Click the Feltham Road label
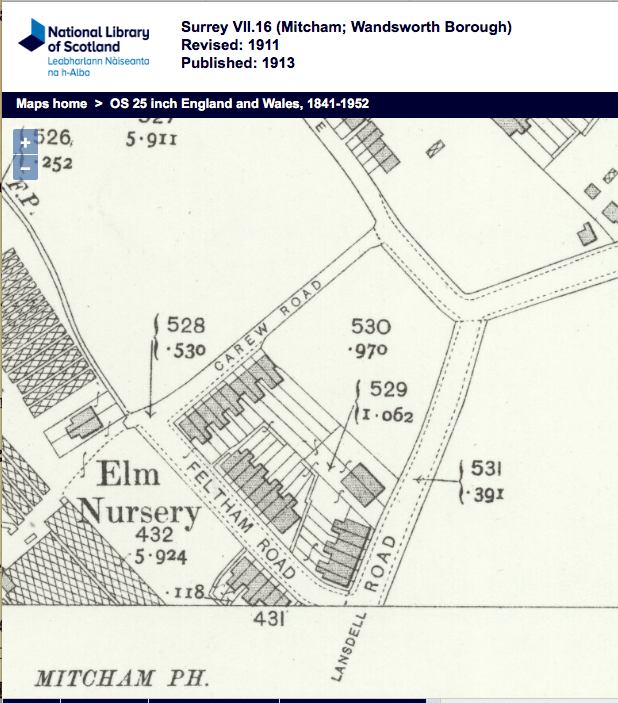618x703 pixels. pos(239,516)
